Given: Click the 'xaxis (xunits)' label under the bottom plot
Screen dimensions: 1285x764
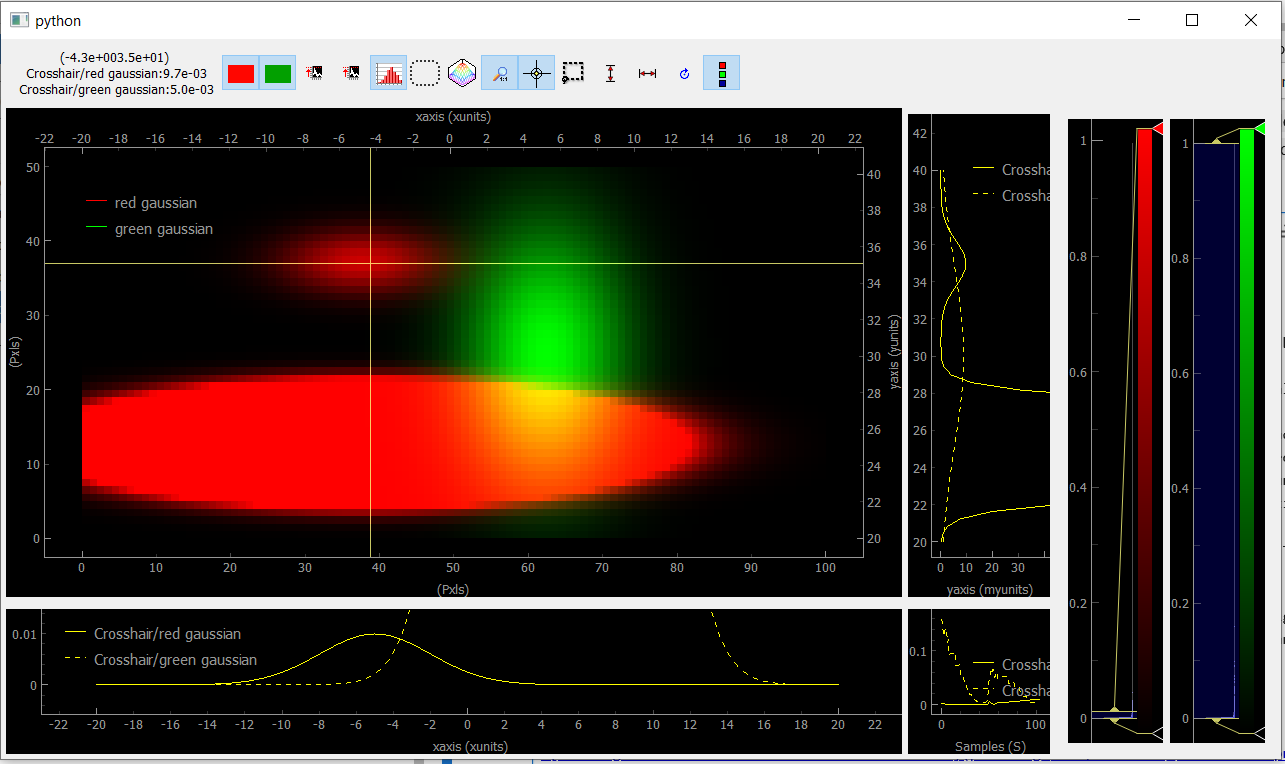Looking at the screenshot, I should (x=470, y=746).
